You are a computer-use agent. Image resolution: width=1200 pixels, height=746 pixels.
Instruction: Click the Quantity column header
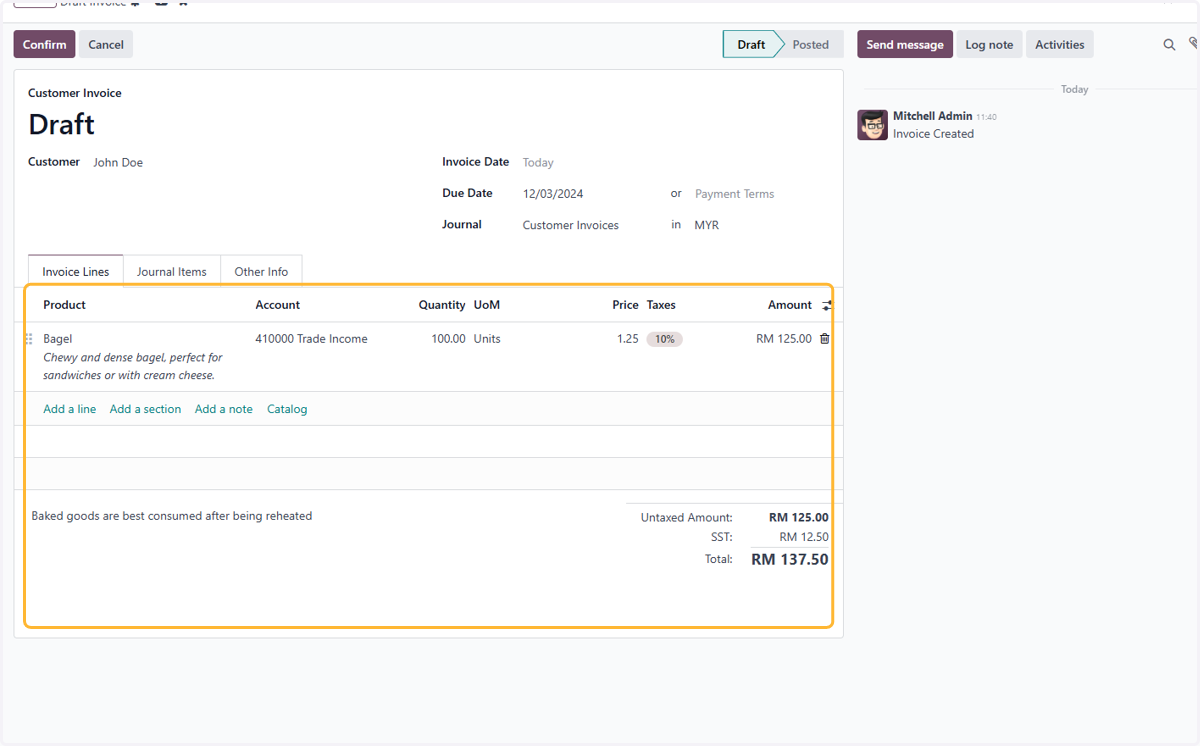(442, 305)
